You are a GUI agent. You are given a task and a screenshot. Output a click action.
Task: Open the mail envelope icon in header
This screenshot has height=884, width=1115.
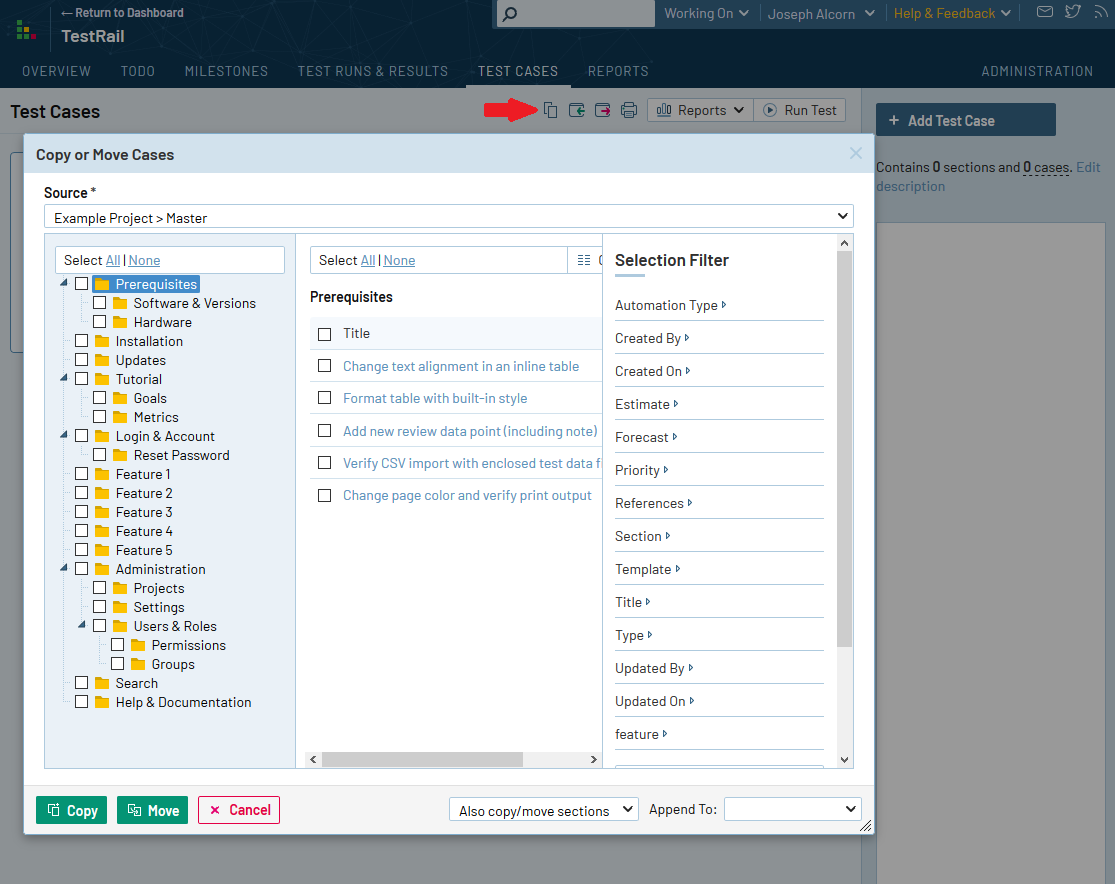pos(1045,11)
